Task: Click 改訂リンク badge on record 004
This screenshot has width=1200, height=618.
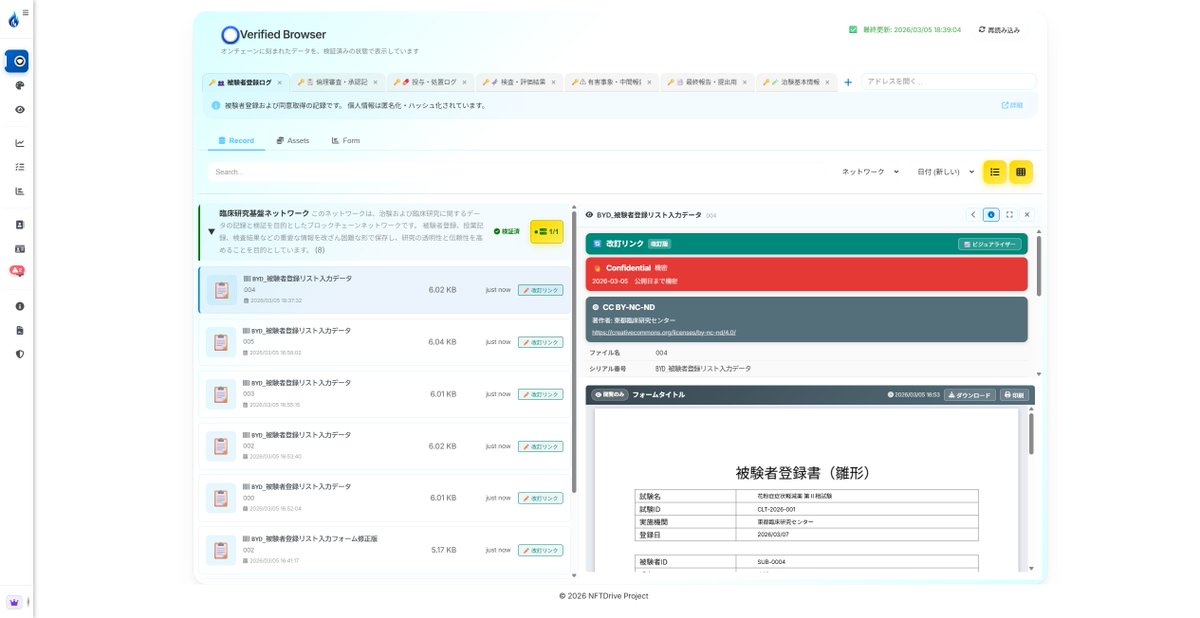Action: pyautogui.click(x=540, y=290)
